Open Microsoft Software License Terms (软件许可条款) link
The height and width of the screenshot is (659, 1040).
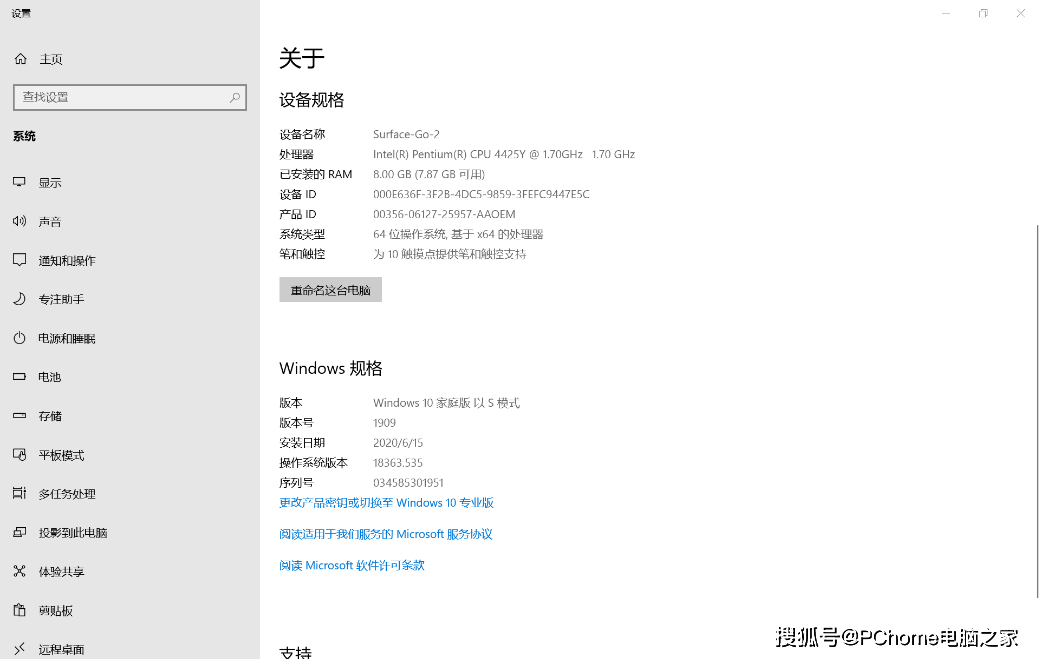tap(351, 565)
